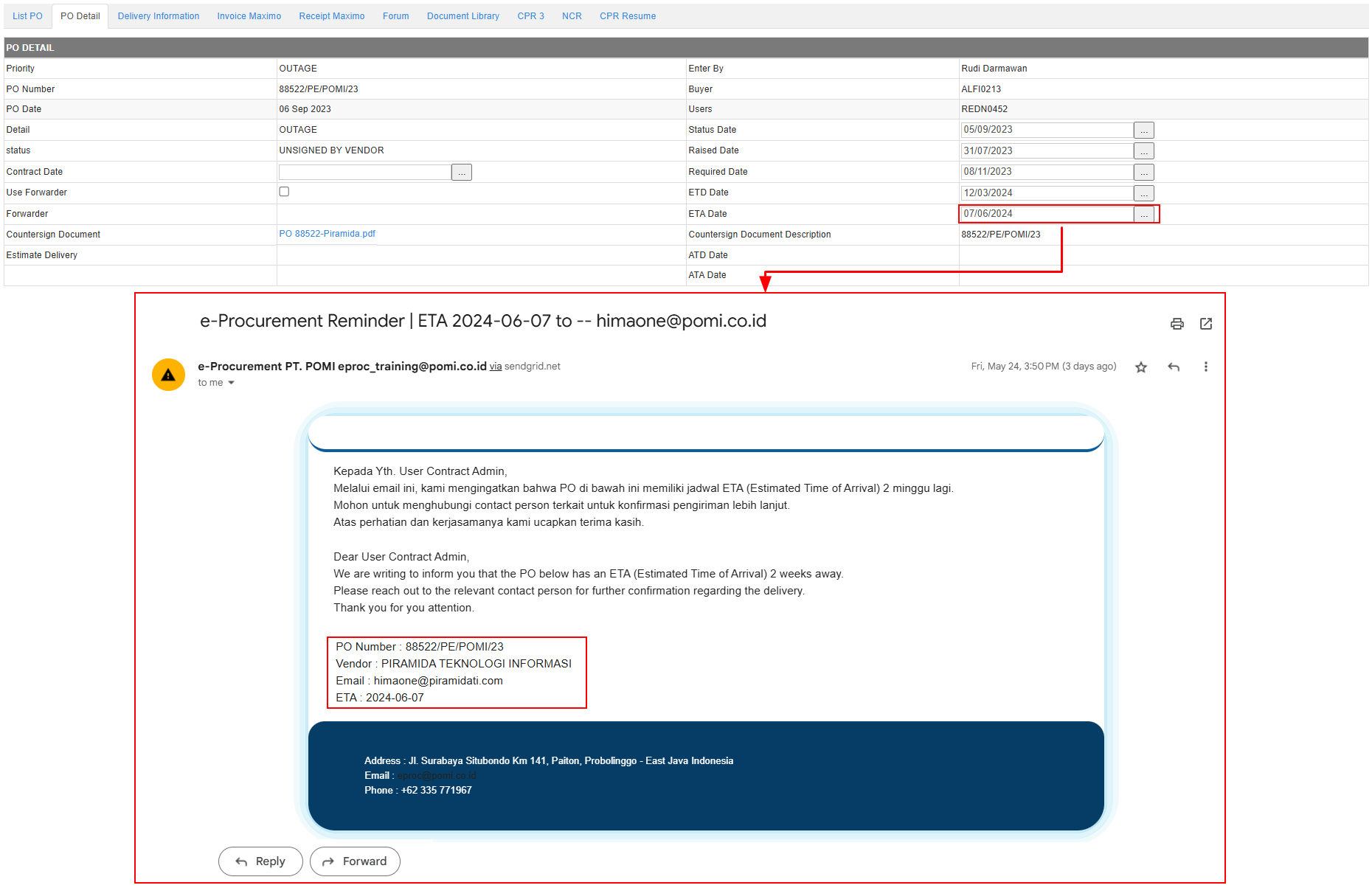This screenshot has width=1372, height=888.
Task: Open date picker for Required Date
Action: pos(1143,173)
